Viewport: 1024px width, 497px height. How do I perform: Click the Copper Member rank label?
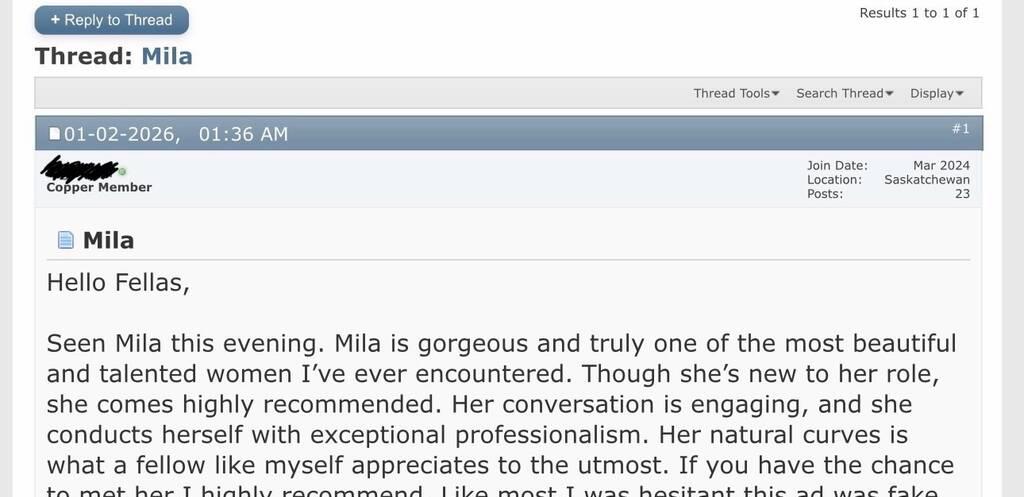click(x=99, y=187)
